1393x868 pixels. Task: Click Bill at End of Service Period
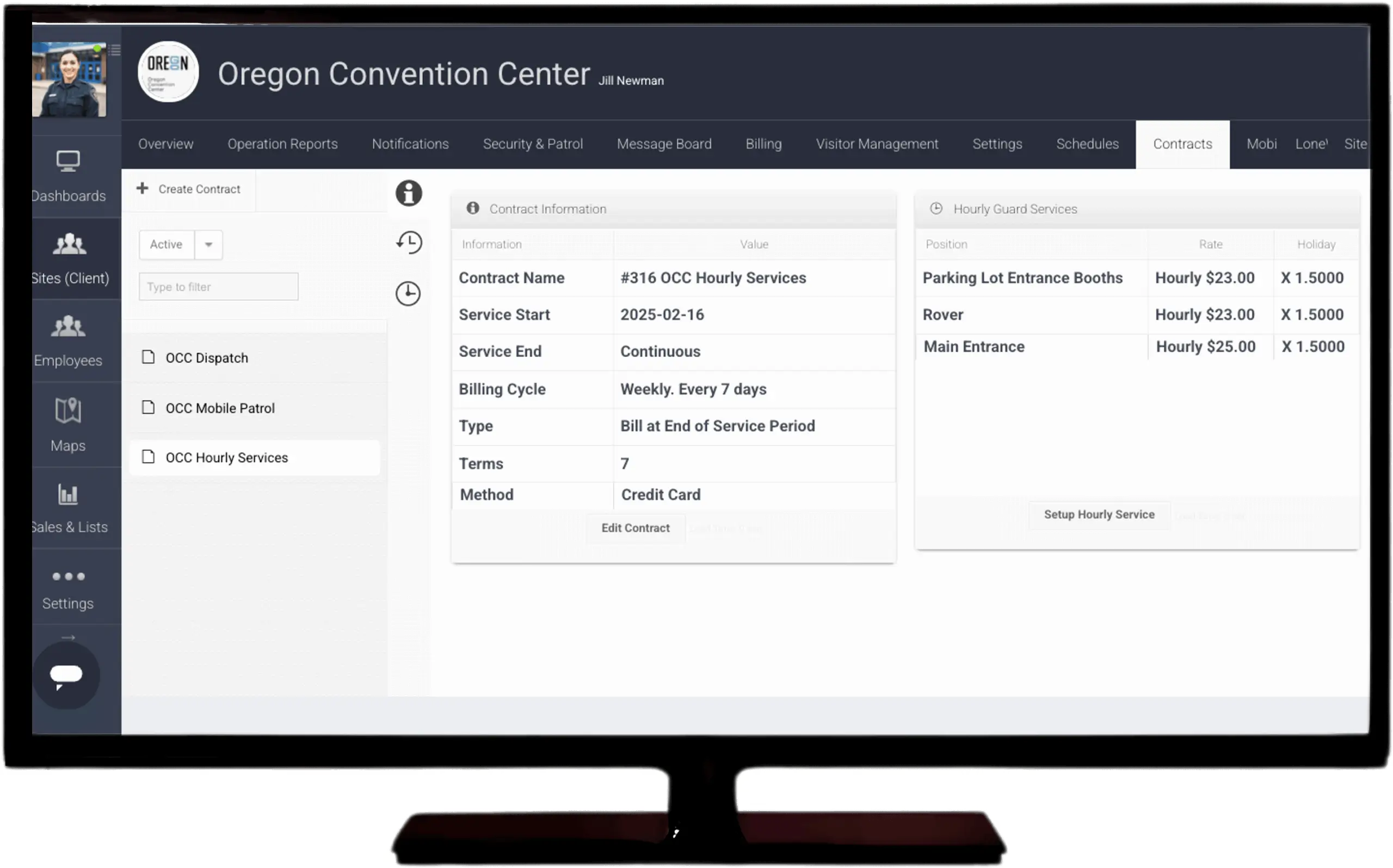[x=718, y=426]
